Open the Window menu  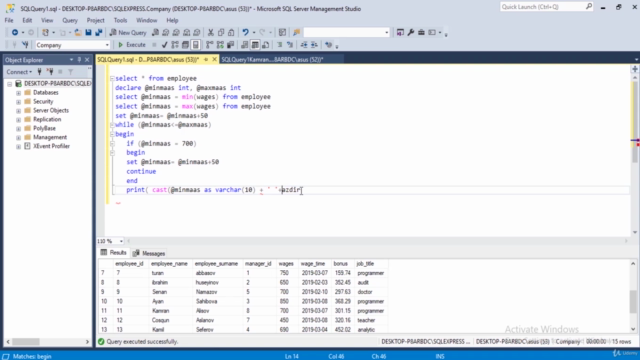point(147,20)
